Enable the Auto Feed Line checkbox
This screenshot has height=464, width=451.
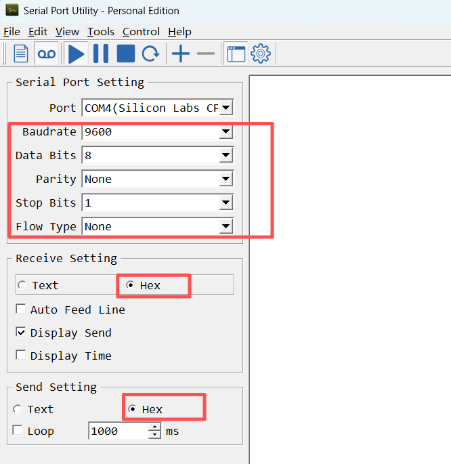[x=21, y=309]
